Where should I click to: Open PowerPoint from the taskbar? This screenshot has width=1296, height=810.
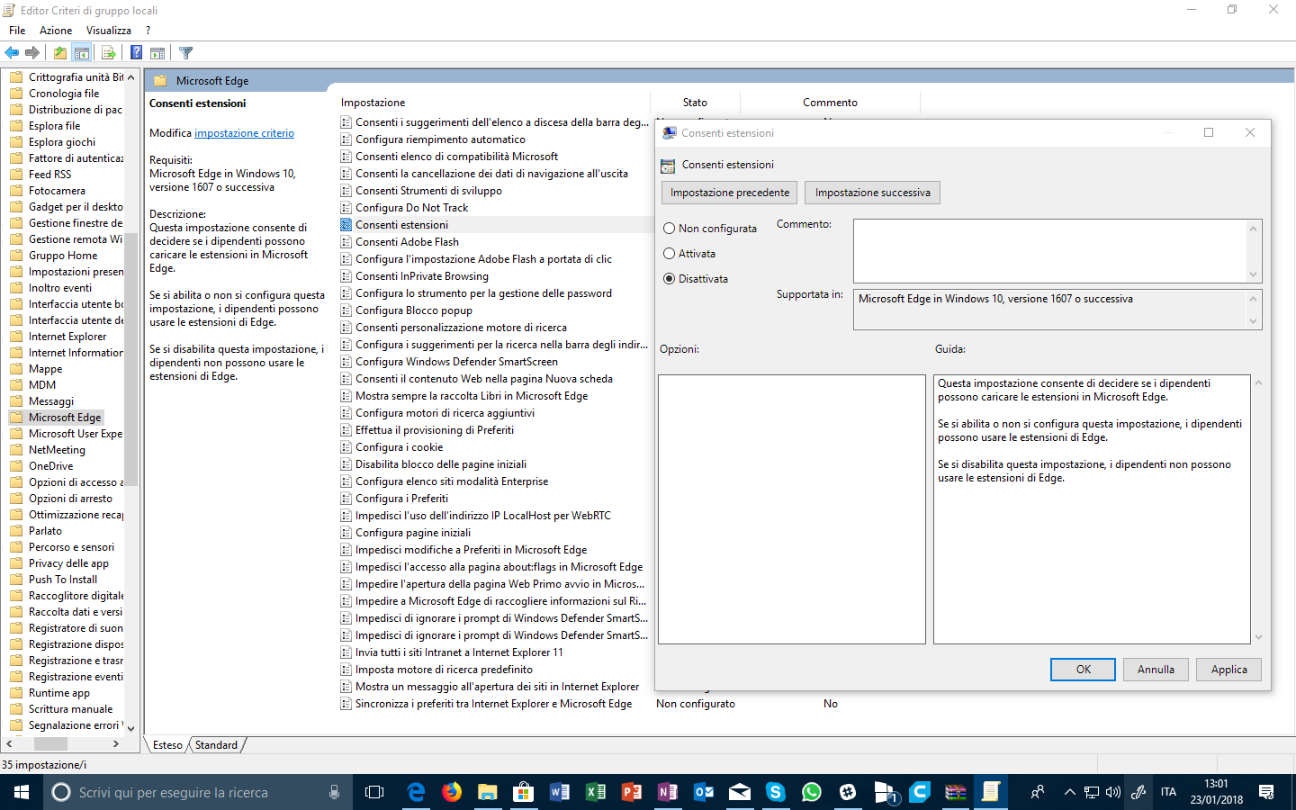(x=631, y=792)
